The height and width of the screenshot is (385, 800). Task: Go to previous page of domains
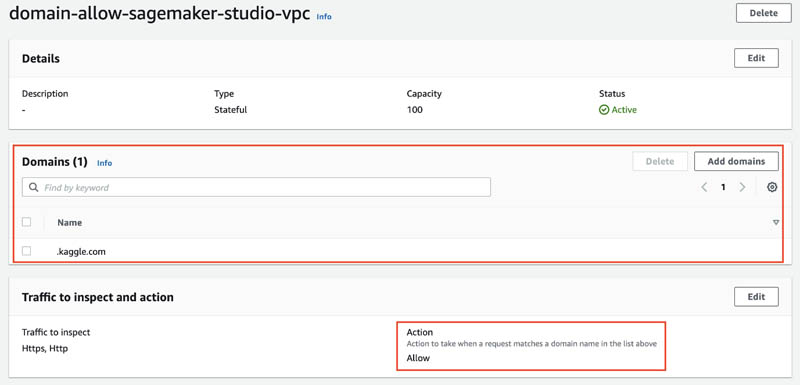point(704,187)
